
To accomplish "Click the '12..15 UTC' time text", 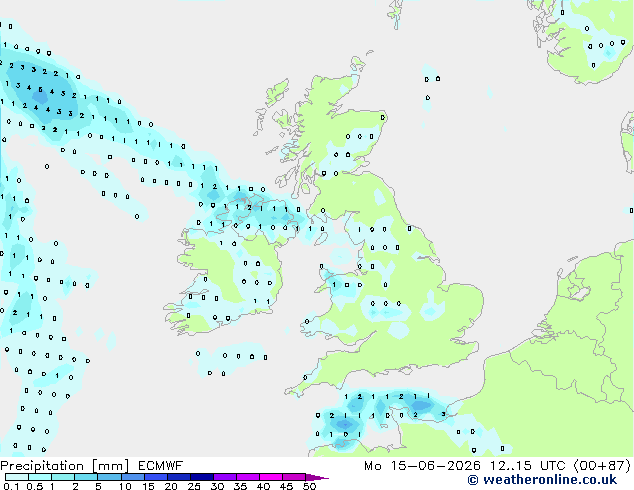I will (x=527, y=466).
